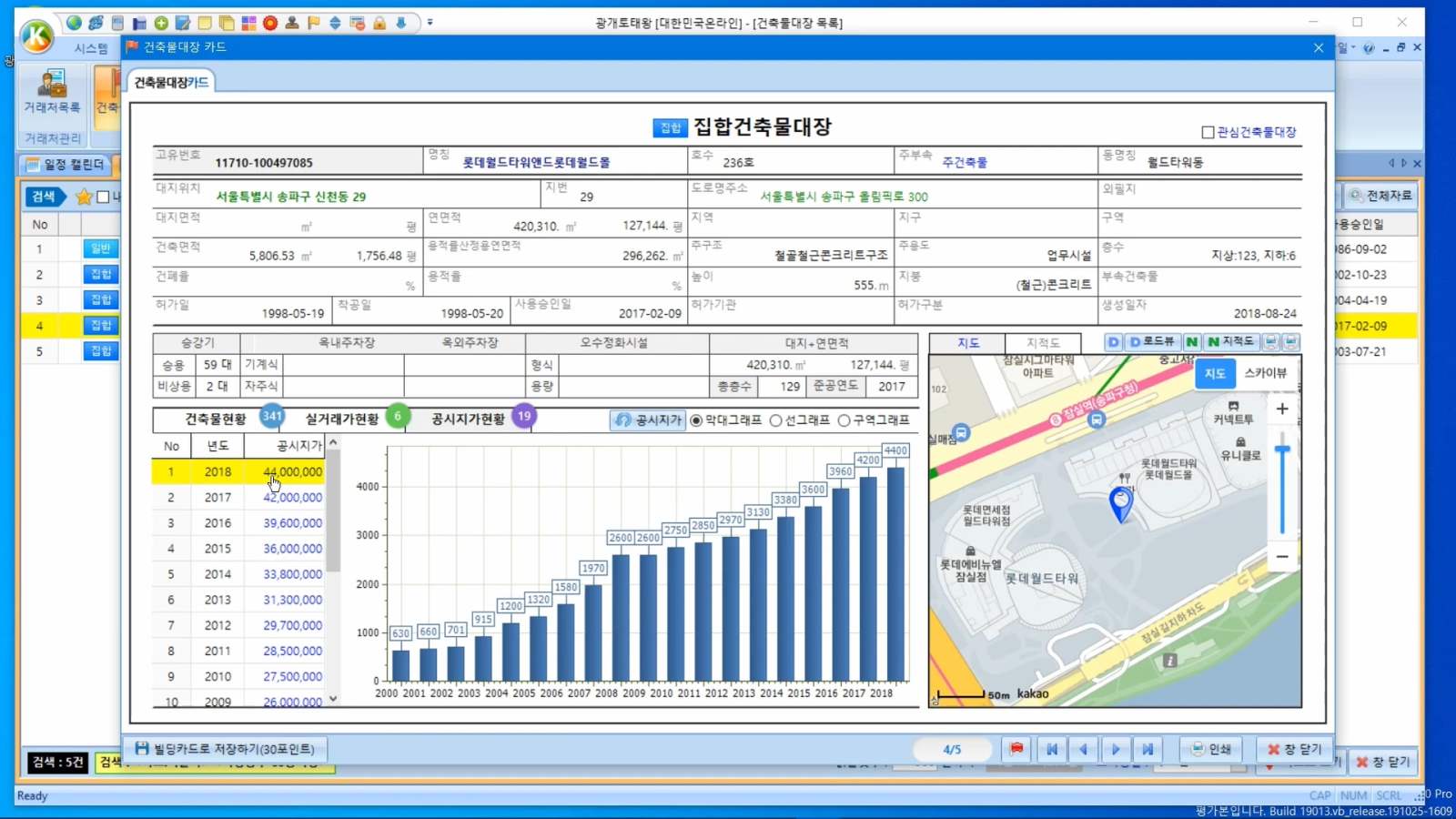Click the red record circle toolbar icon
Screen dimensions: 1456x819
pos(270,23)
